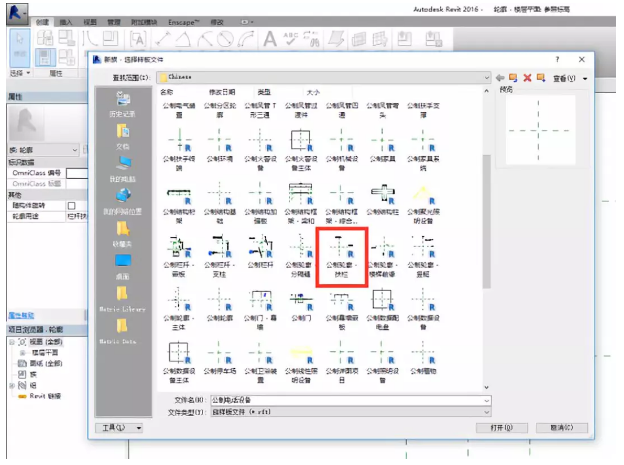Click the 打开(O) open button

pyautogui.click(x=502, y=428)
